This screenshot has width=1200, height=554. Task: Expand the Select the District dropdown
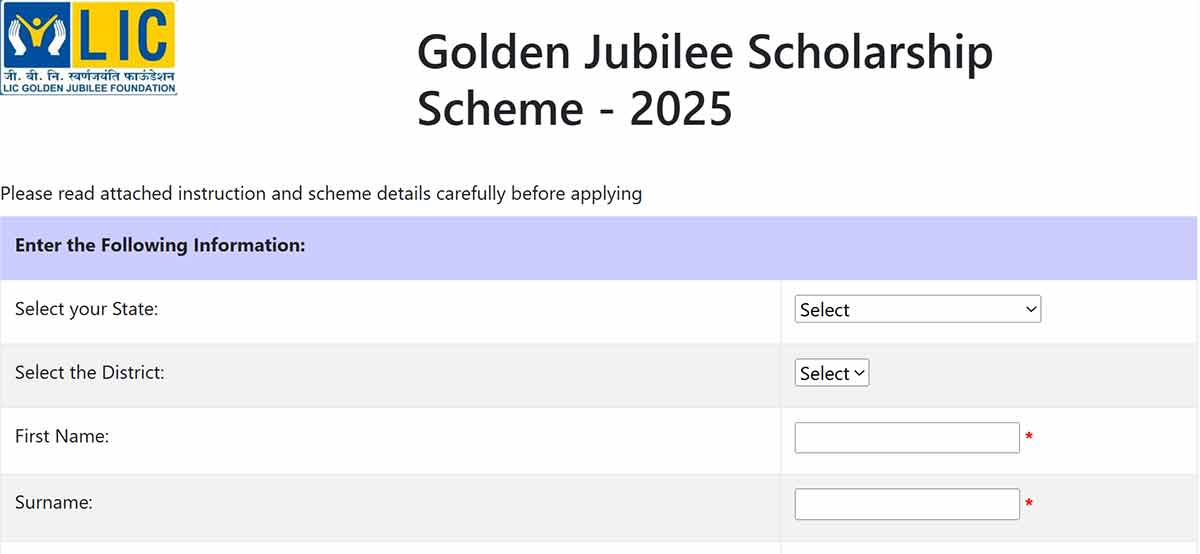[832, 373]
